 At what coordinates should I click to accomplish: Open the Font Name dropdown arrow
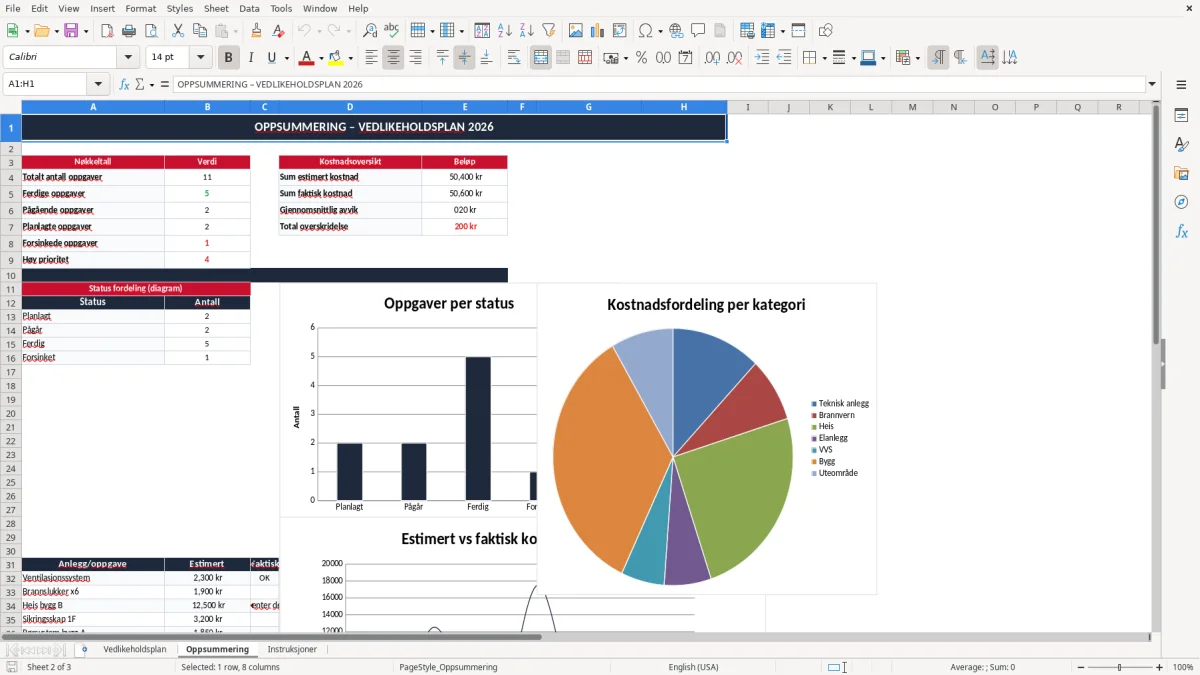(128, 58)
